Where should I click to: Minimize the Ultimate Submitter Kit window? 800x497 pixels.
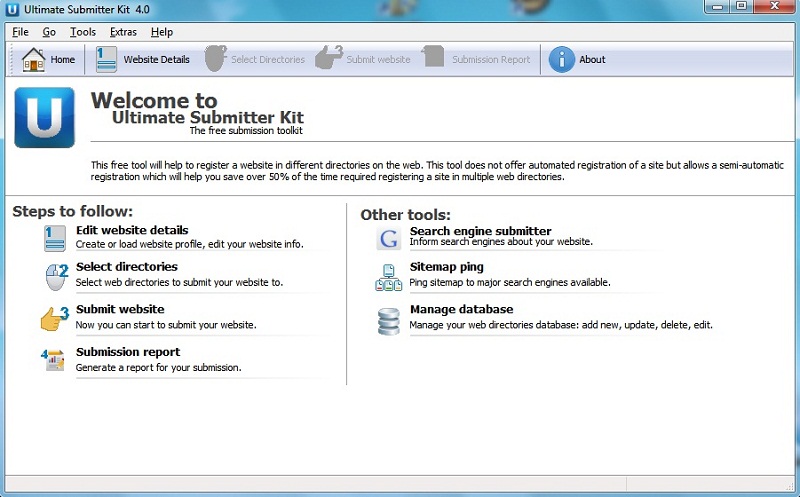coord(718,7)
